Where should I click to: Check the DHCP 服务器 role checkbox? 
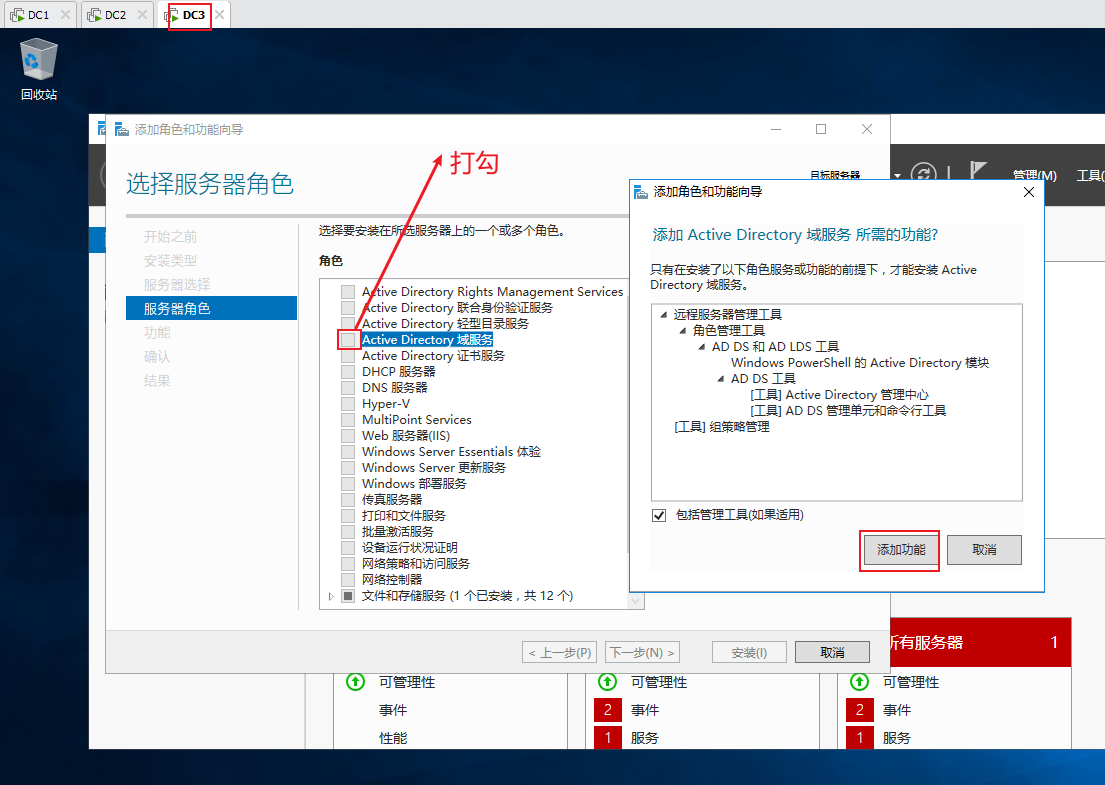click(348, 371)
